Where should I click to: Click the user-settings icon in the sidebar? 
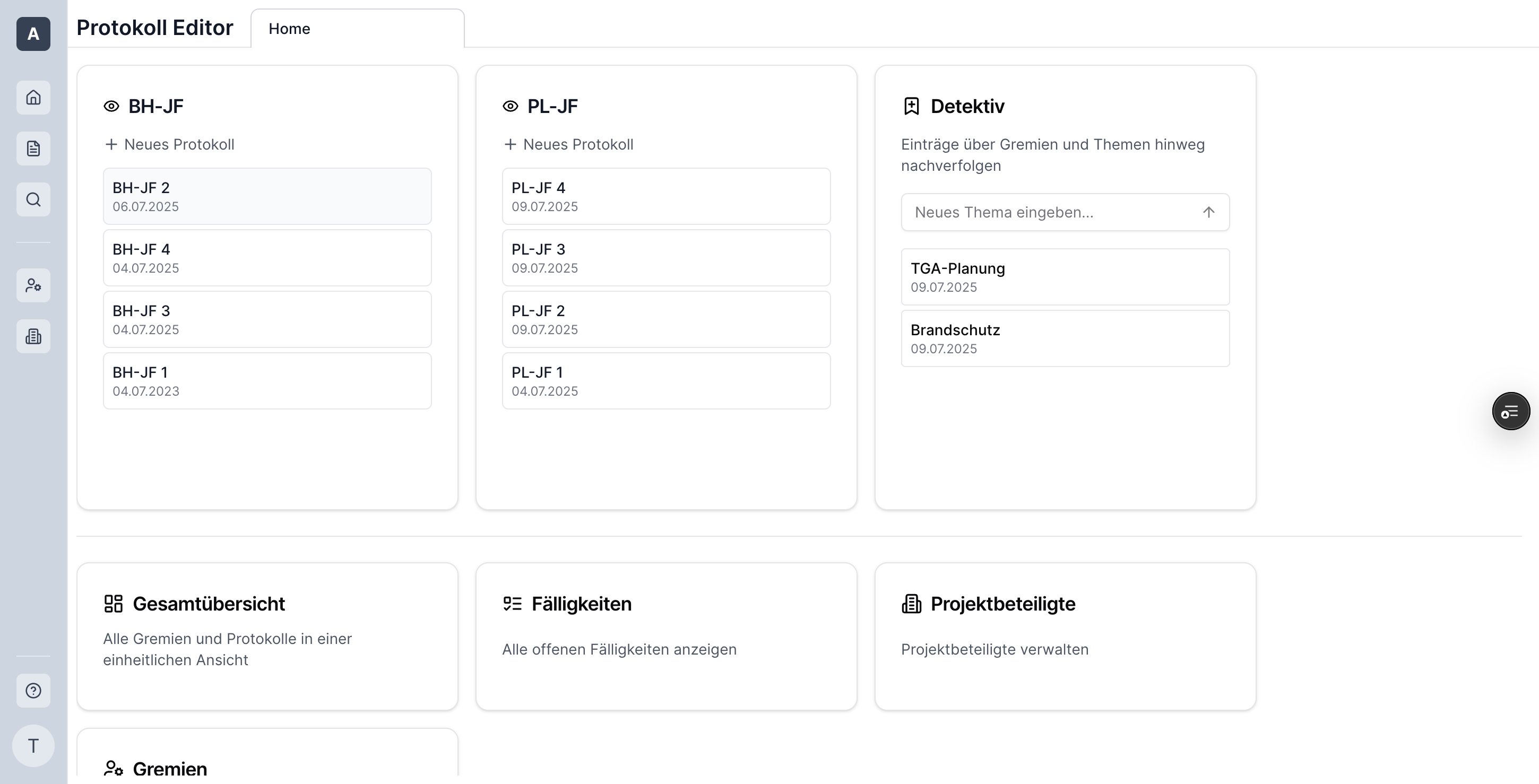point(33,285)
